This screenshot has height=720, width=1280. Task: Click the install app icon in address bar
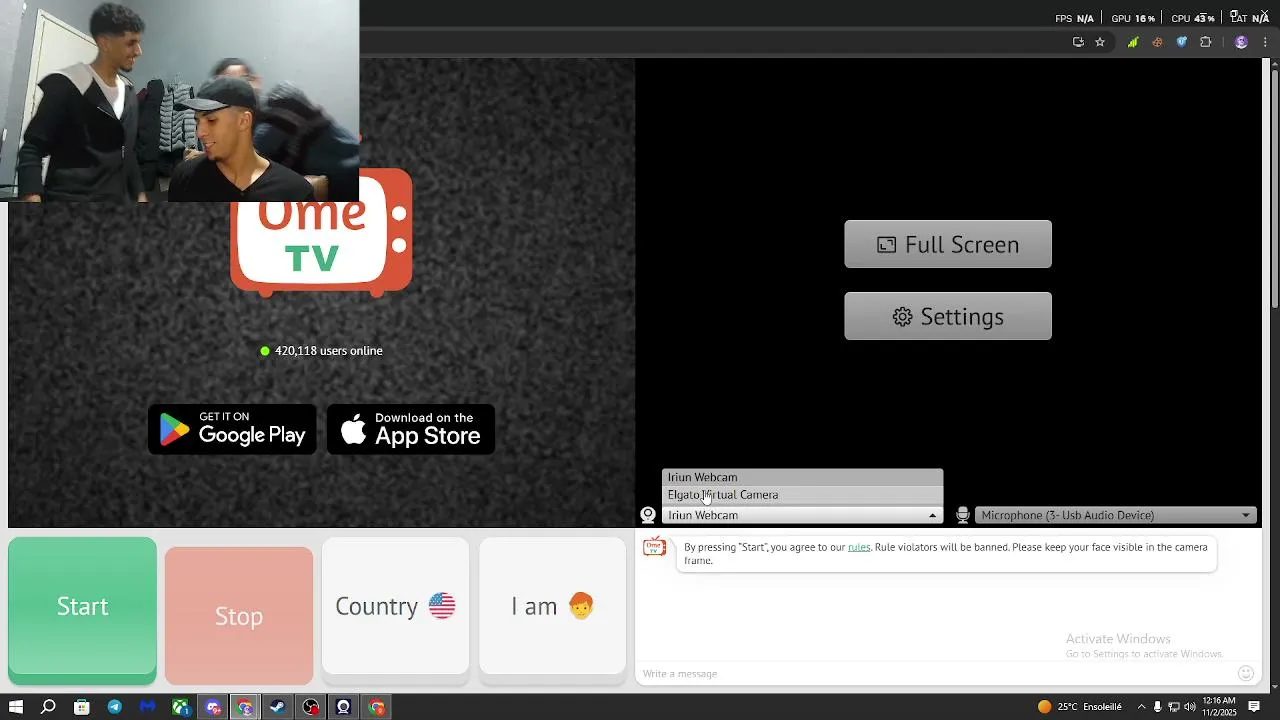1078,42
